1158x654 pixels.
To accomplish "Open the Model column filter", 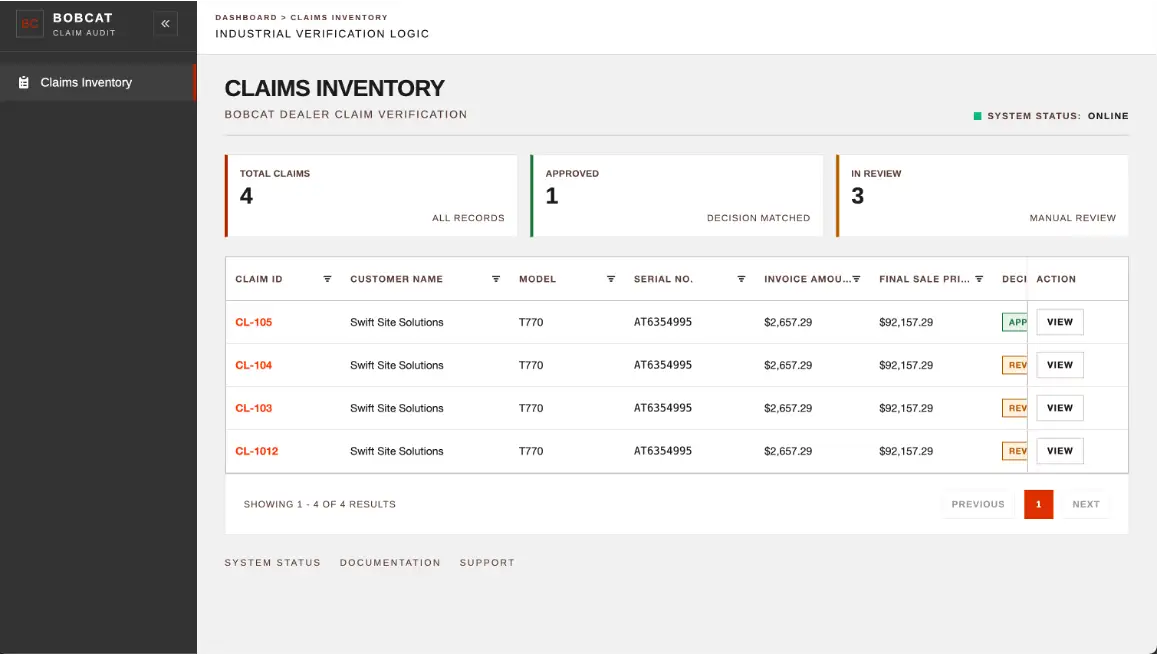I will (611, 279).
